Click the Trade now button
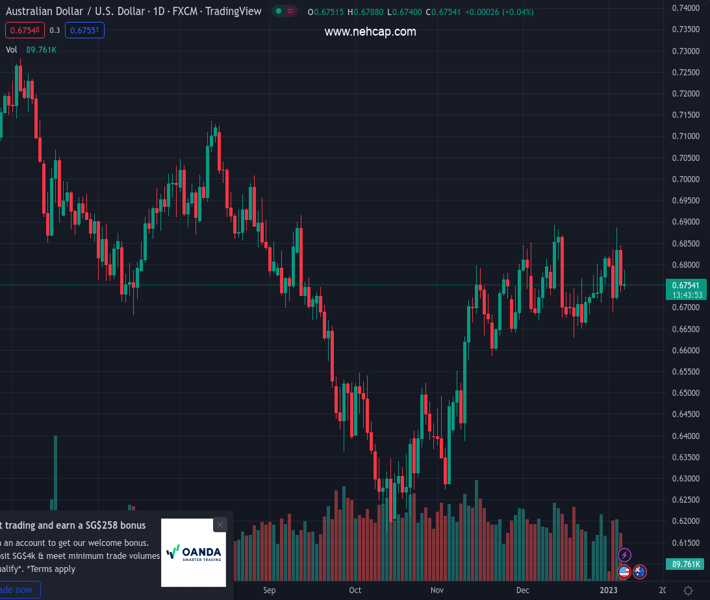The height and width of the screenshot is (600, 710). pyautogui.click(x=18, y=590)
